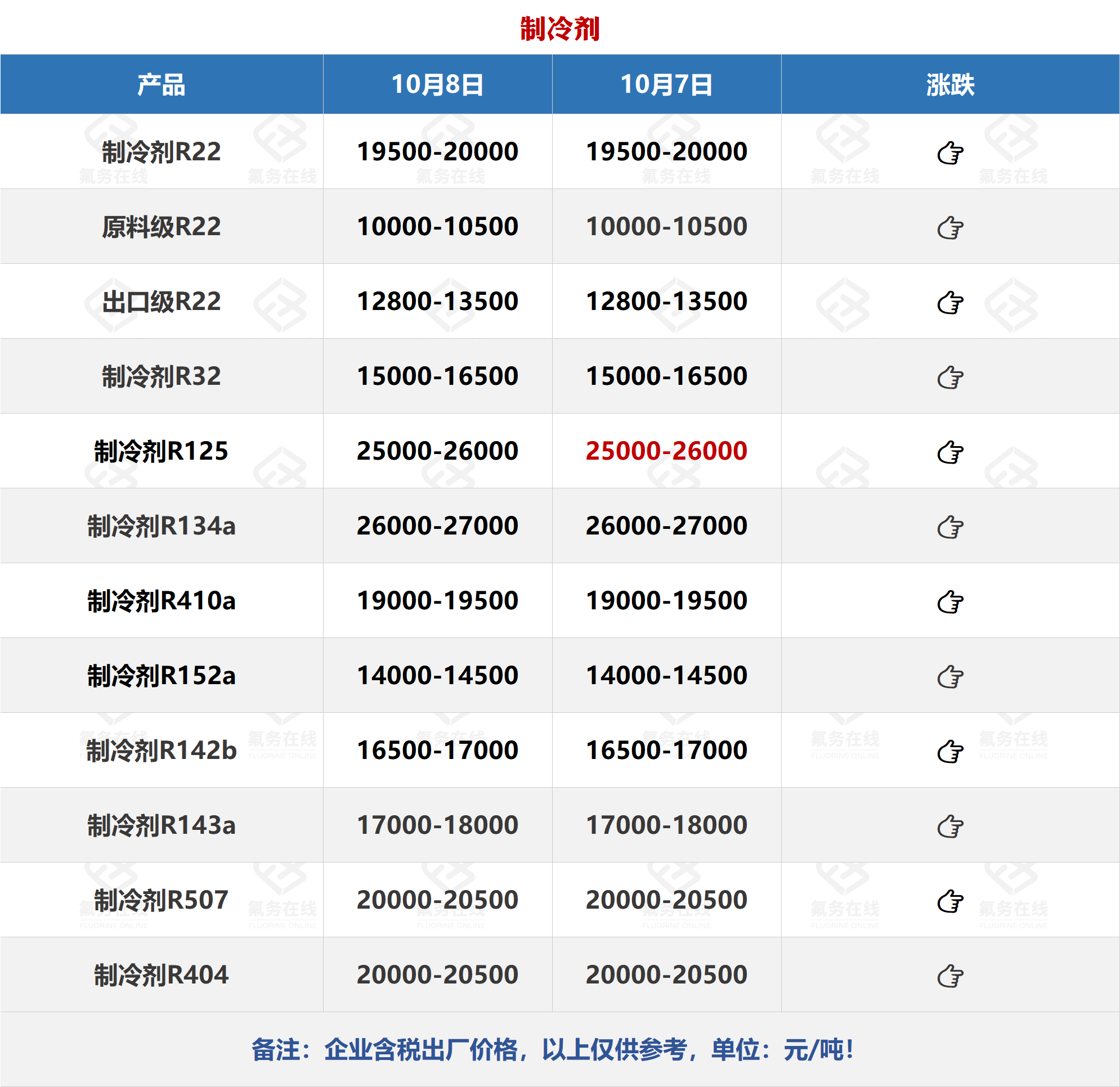The image size is (1120, 1087).
Task: Click the 10月7日 column header
Action: point(666,84)
